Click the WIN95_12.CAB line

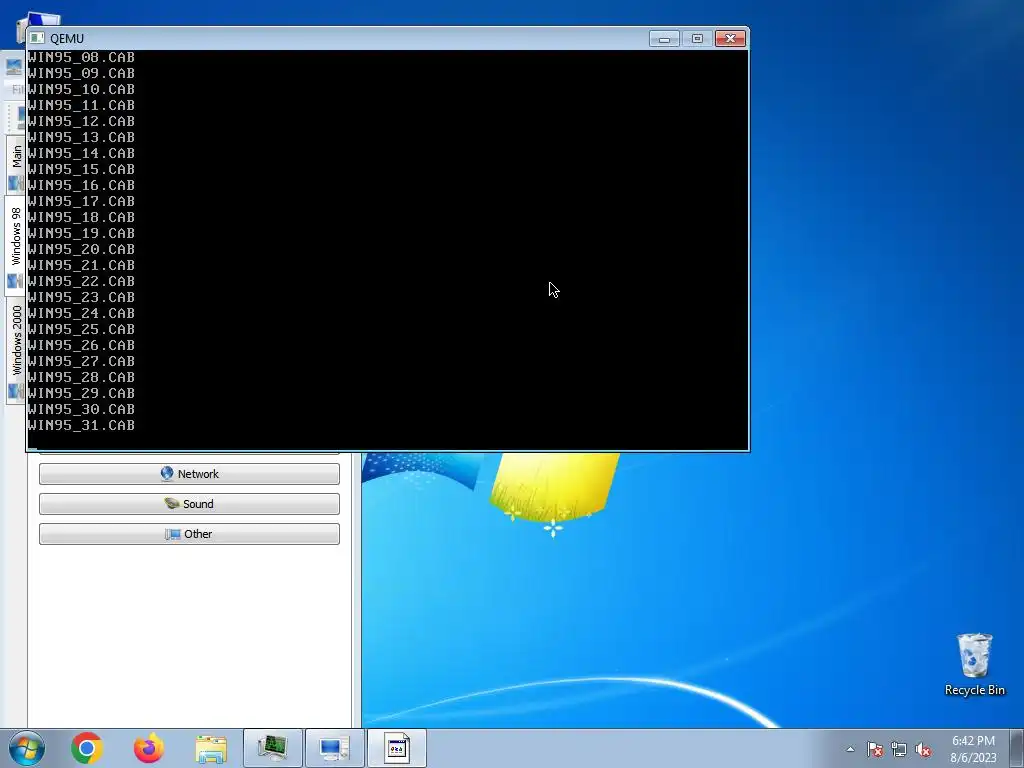click(x=81, y=121)
